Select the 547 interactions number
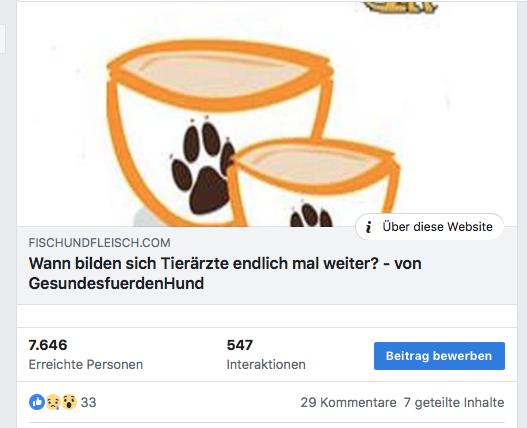The image size is (527, 428). click(x=240, y=345)
